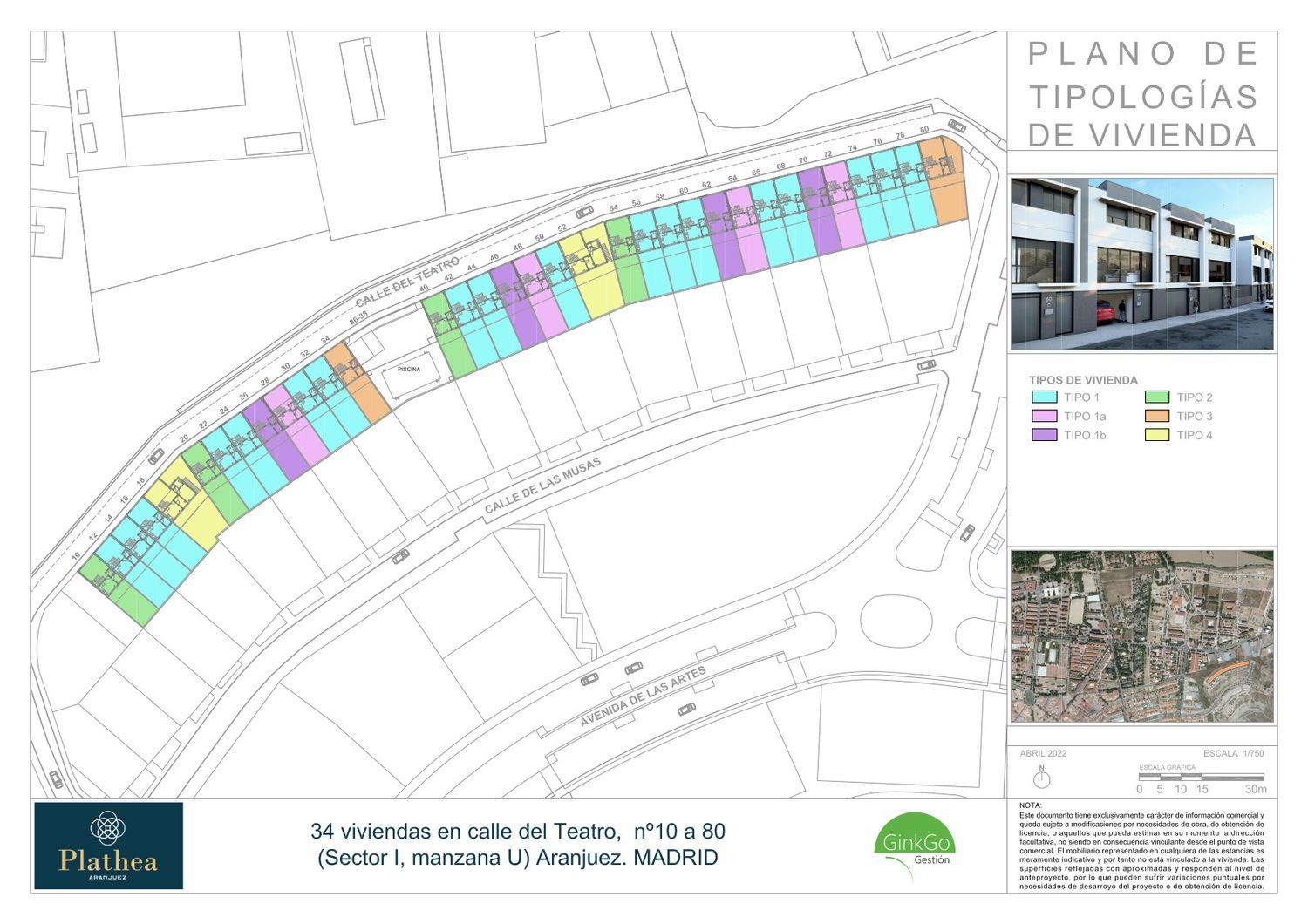Pick the TIPO 1b purple legend swatch
This screenshot has width=1308, height=924.
click(x=1044, y=435)
